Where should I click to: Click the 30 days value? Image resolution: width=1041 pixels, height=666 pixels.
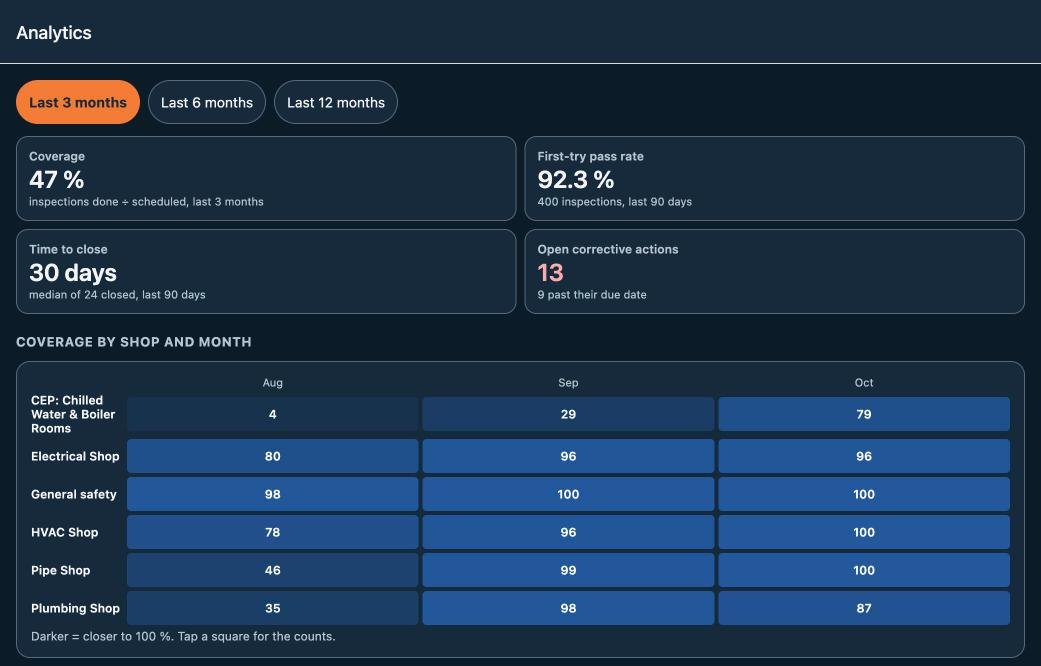coord(73,272)
